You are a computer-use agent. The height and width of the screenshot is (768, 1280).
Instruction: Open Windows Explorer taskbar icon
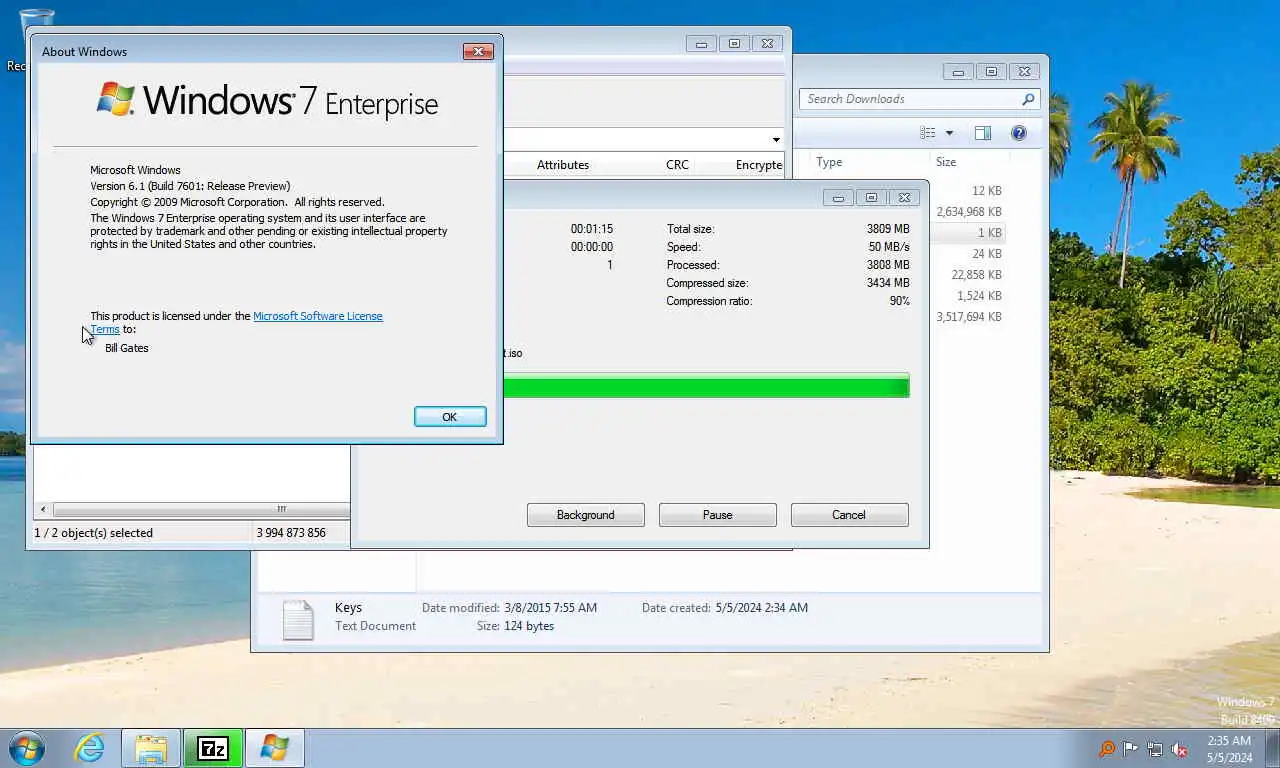151,748
